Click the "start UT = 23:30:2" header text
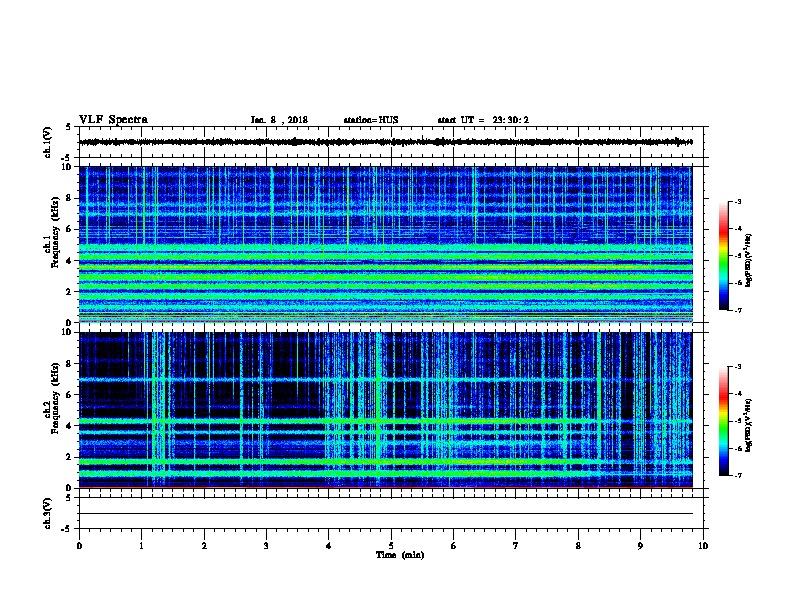The image size is (792, 612). (483, 120)
